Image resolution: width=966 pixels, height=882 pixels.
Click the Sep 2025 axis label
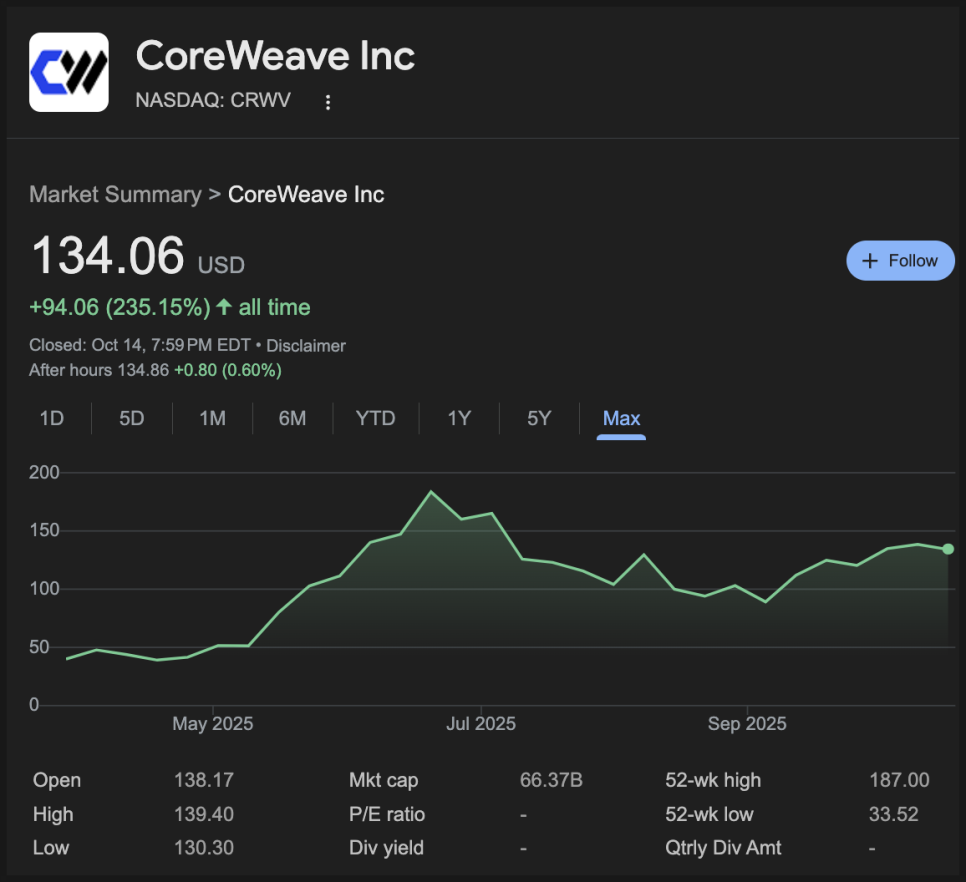[x=747, y=723]
